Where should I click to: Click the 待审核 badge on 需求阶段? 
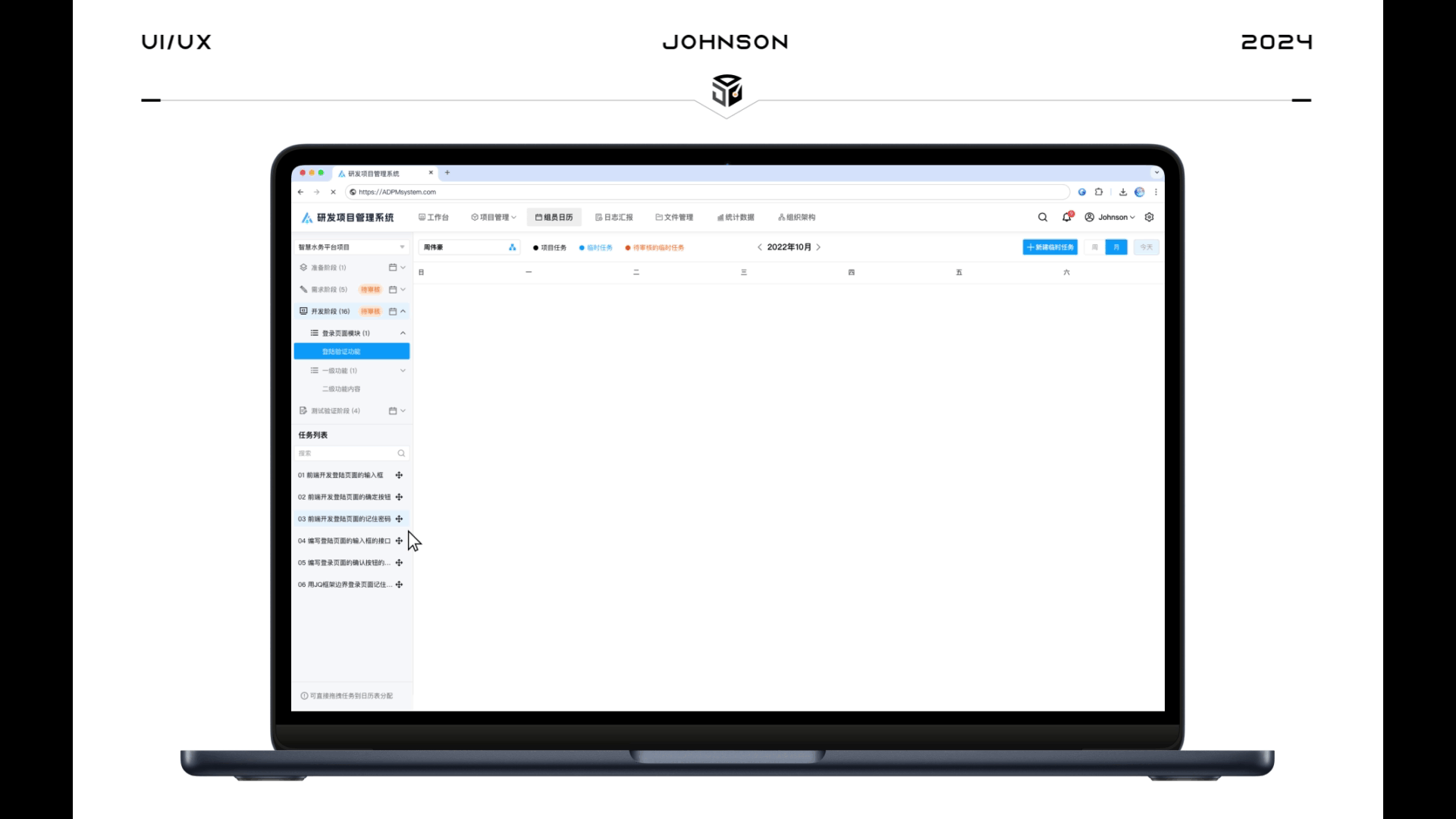tap(370, 290)
